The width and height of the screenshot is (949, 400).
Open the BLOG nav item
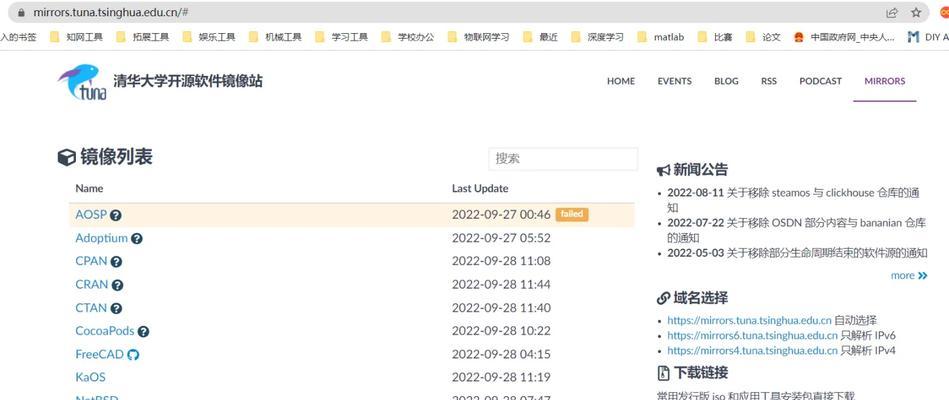click(726, 81)
